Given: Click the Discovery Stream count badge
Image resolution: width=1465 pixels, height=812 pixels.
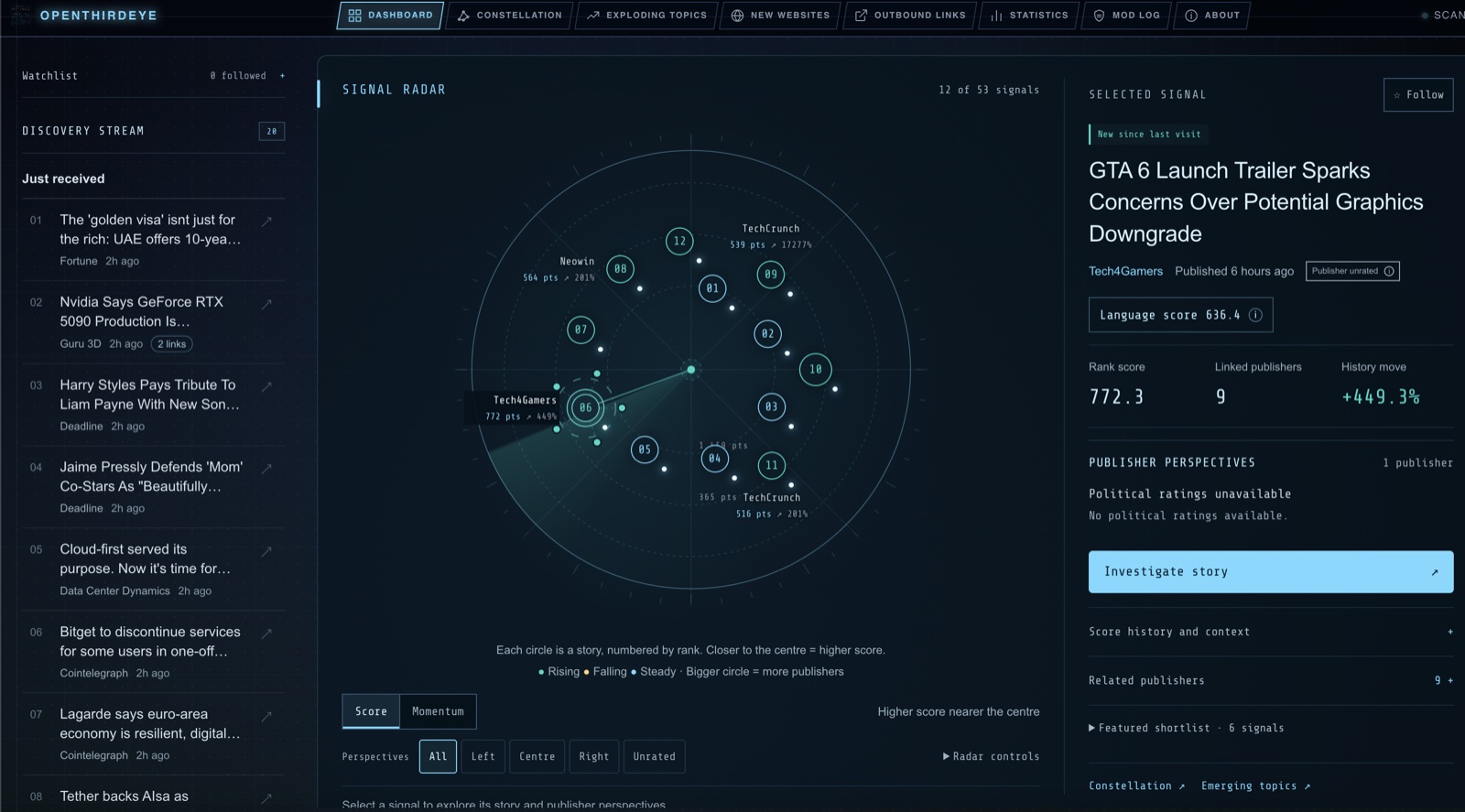Looking at the screenshot, I should (272, 131).
